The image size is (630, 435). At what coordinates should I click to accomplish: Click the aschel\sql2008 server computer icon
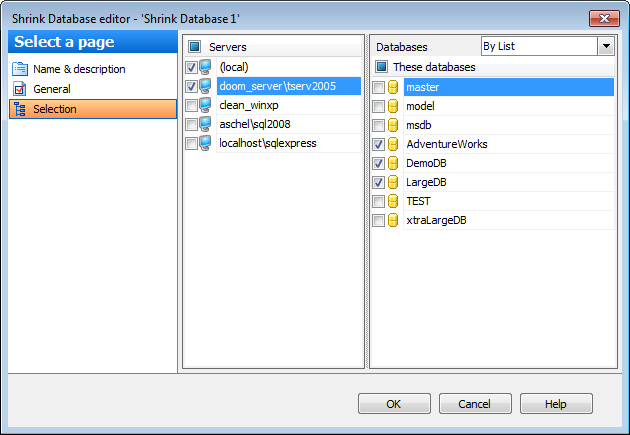pos(205,124)
